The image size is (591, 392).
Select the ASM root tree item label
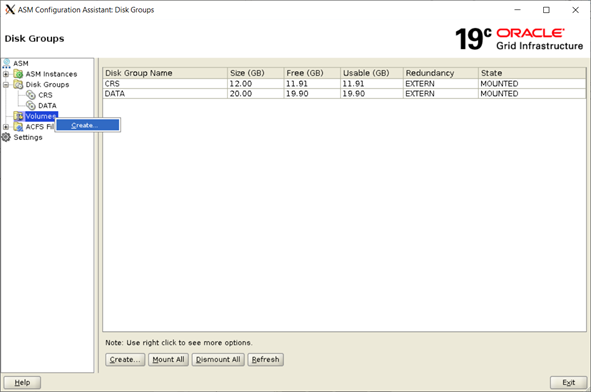pyautogui.click(x=21, y=63)
